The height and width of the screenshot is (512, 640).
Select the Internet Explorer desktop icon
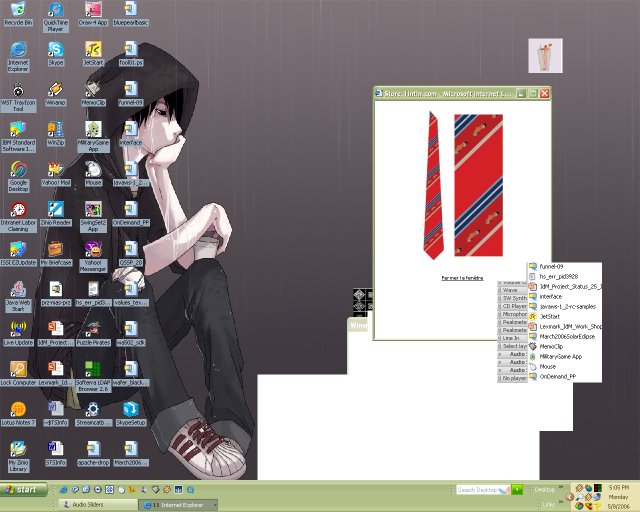[x=18, y=56]
